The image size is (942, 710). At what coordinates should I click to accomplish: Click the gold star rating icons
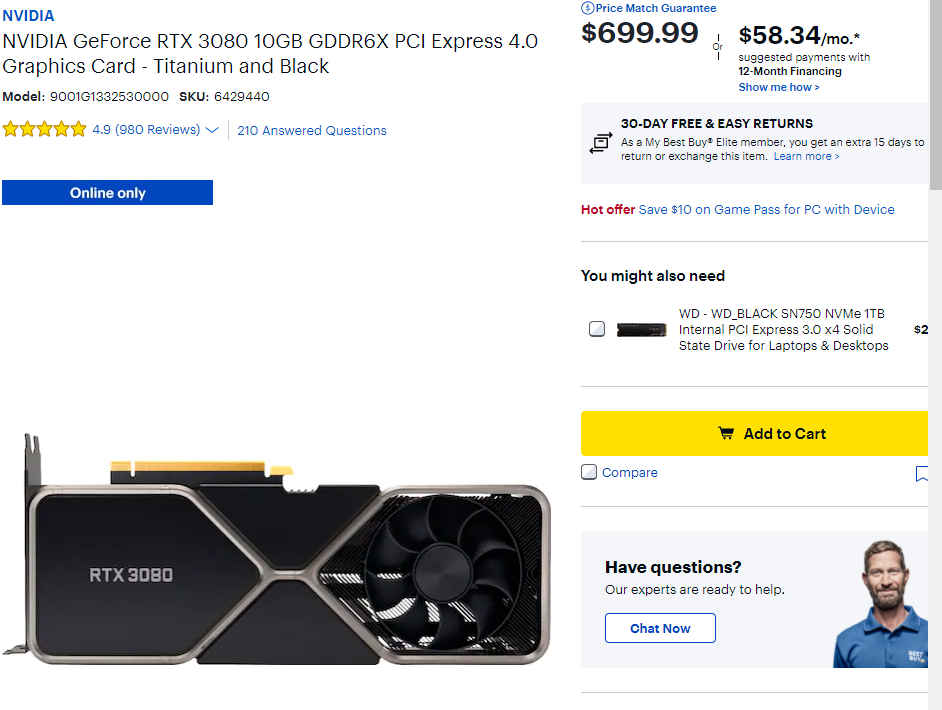click(44, 130)
